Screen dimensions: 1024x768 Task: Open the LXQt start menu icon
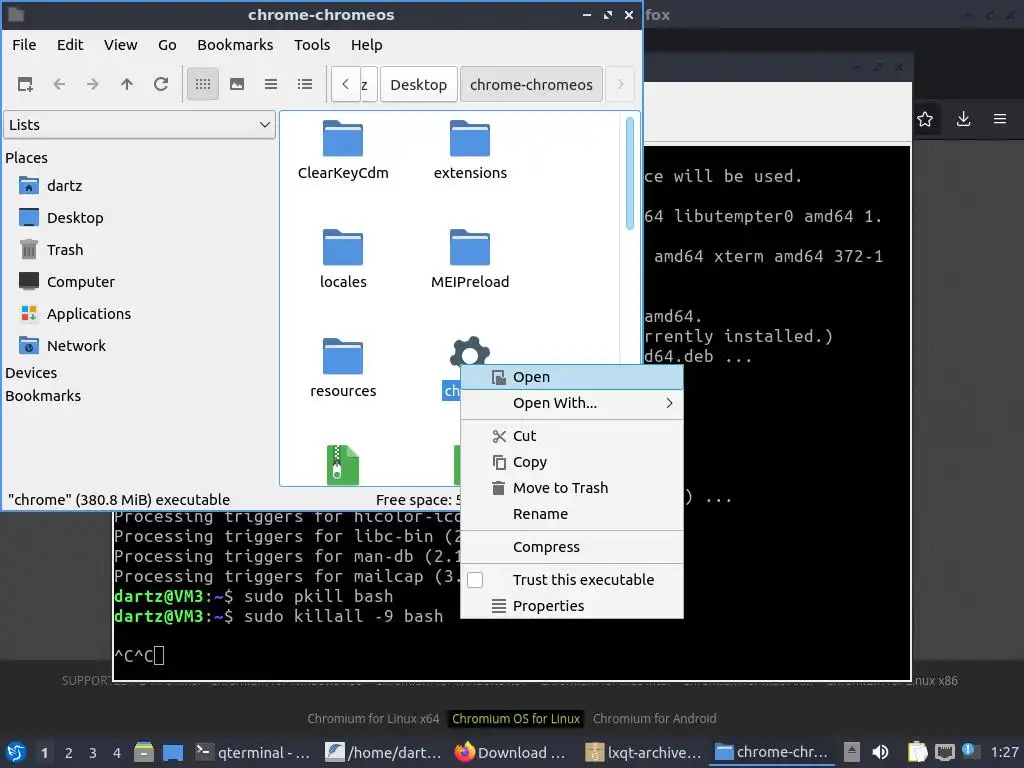16,752
